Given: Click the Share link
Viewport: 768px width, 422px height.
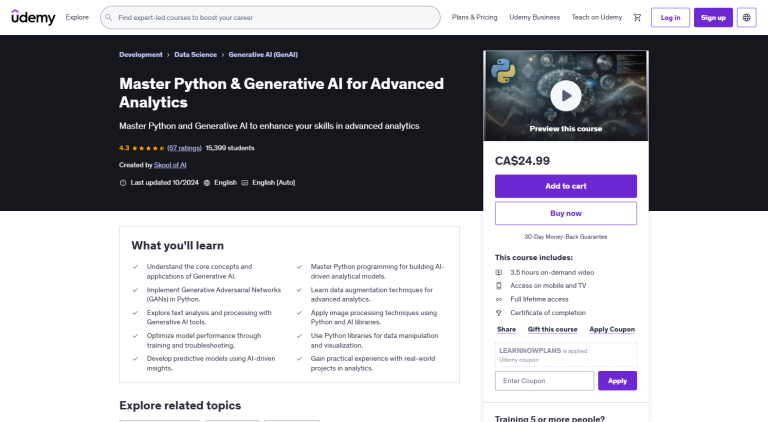Looking at the screenshot, I should (x=506, y=329).
